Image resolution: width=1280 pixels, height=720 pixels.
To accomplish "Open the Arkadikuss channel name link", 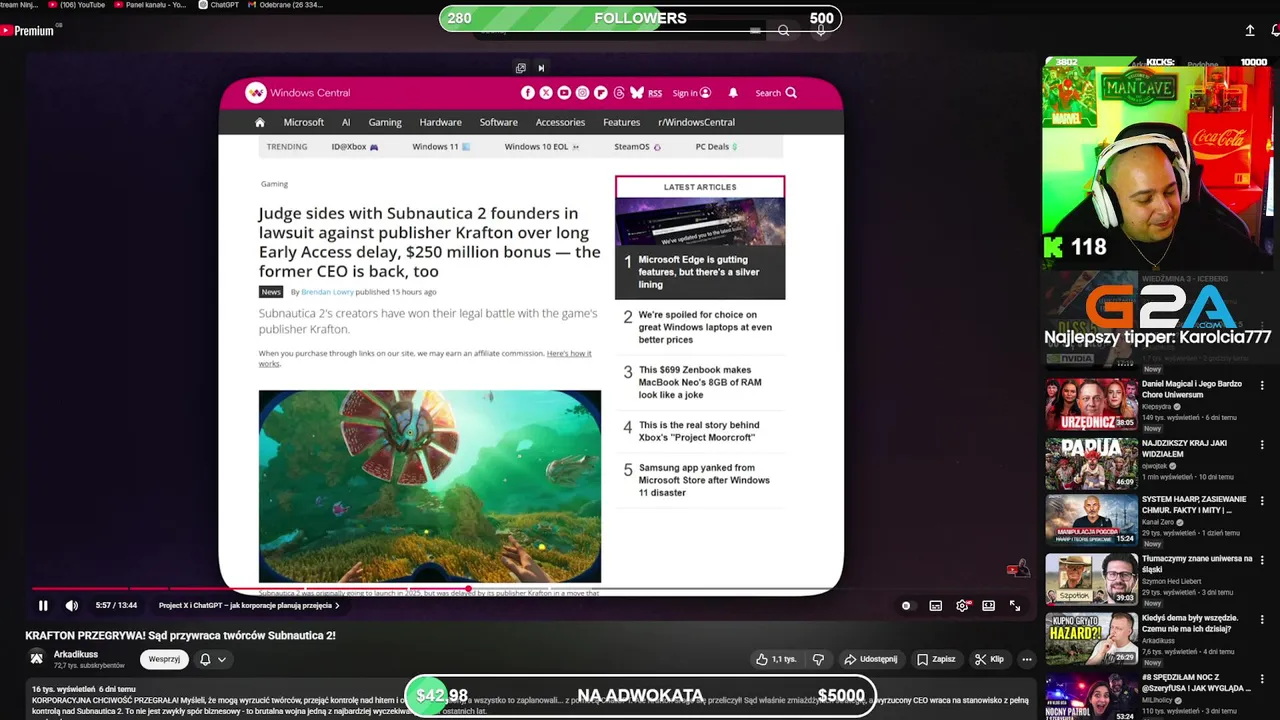I will coord(75,654).
